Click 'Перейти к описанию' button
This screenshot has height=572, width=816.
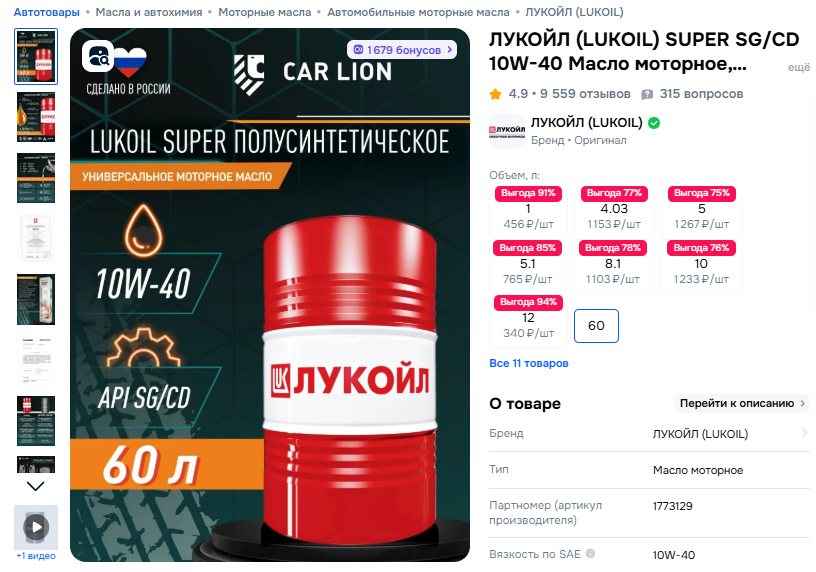[x=742, y=403]
